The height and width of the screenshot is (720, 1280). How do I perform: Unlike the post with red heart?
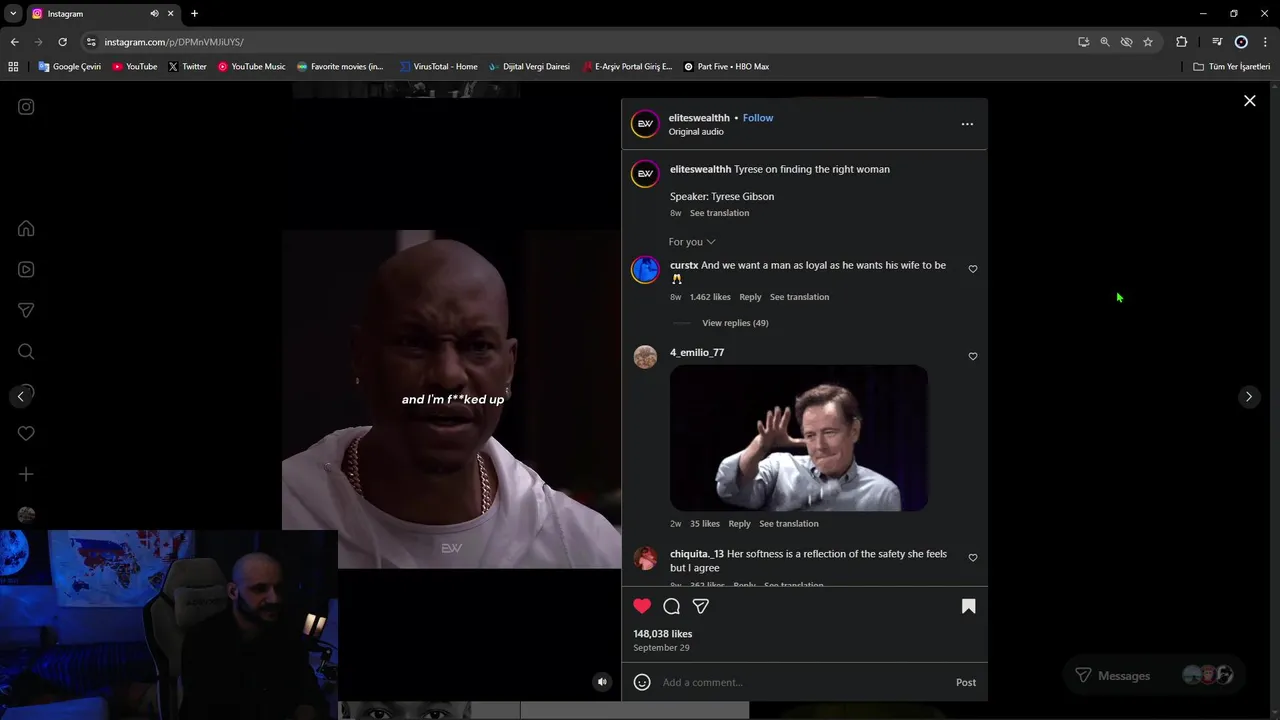[x=642, y=606]
